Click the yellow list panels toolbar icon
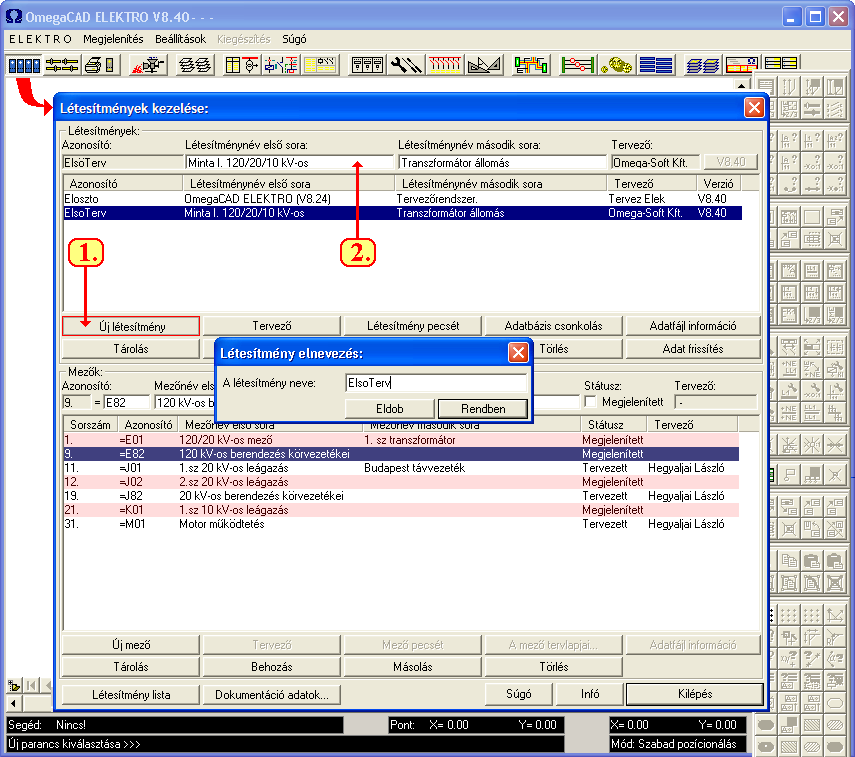855x757 pixels. pyautogui.click(x=780, y=64)
